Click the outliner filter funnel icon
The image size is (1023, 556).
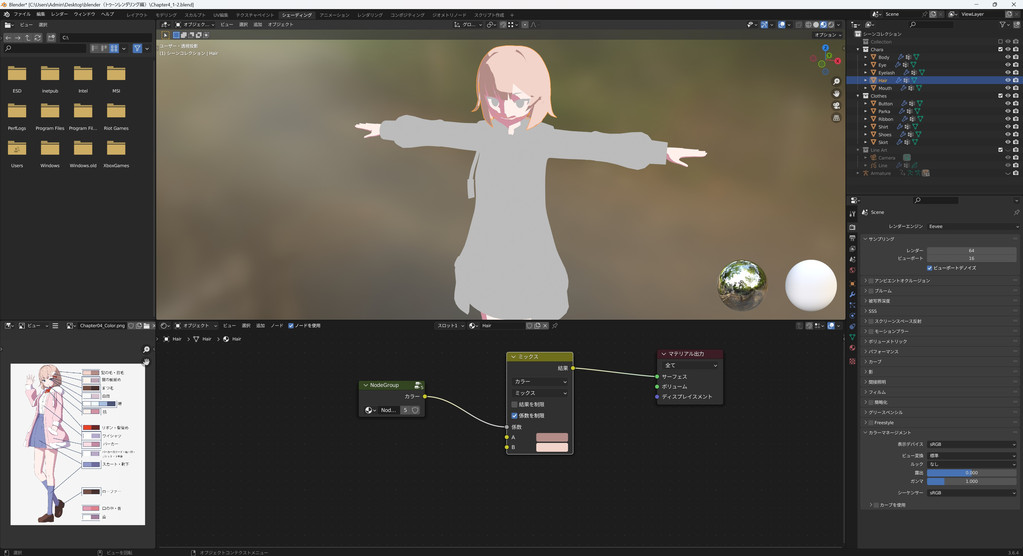(x=1003, y=24)
